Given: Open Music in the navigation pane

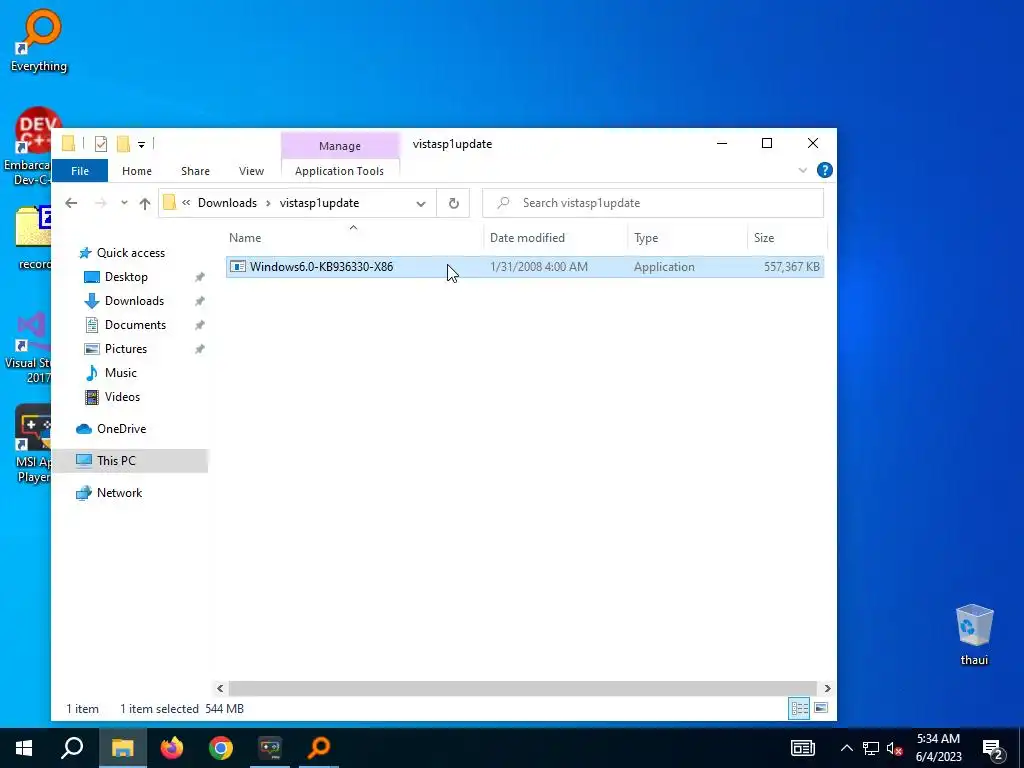Looking at the screenshot, I should (121, 374).
